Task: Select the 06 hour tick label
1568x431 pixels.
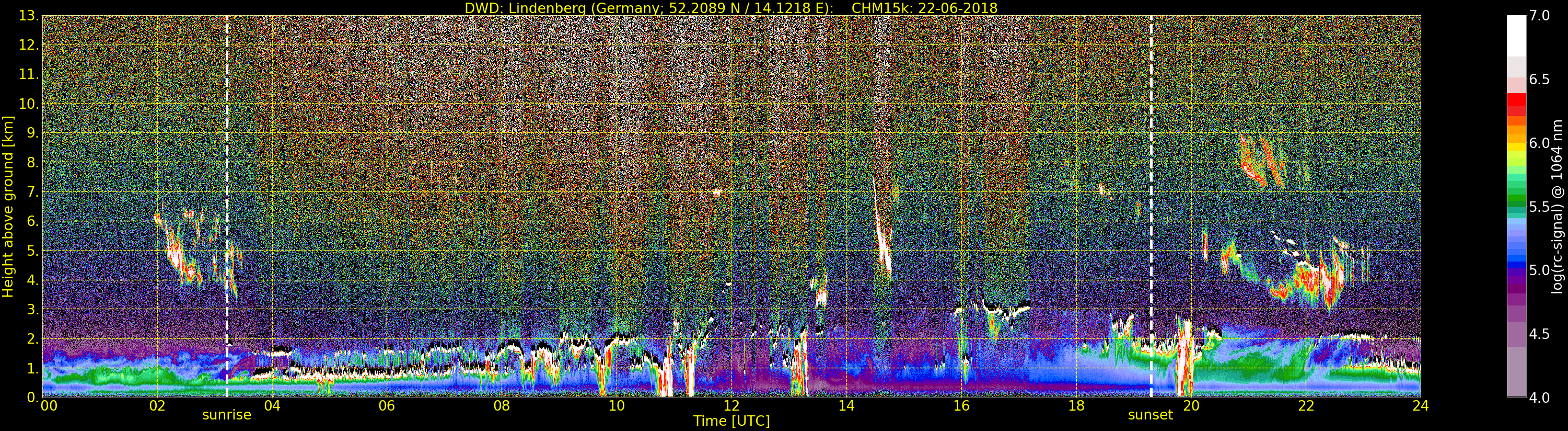Action: 387,405
